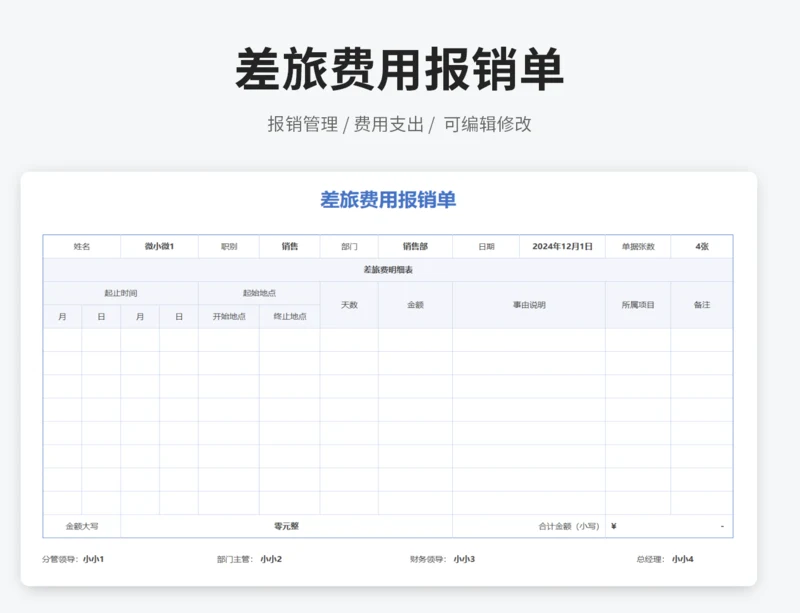The width and height of the screenshot is (800, 613).
Task: Select the 4张 value cell
Action: click(x=702, y=247)
